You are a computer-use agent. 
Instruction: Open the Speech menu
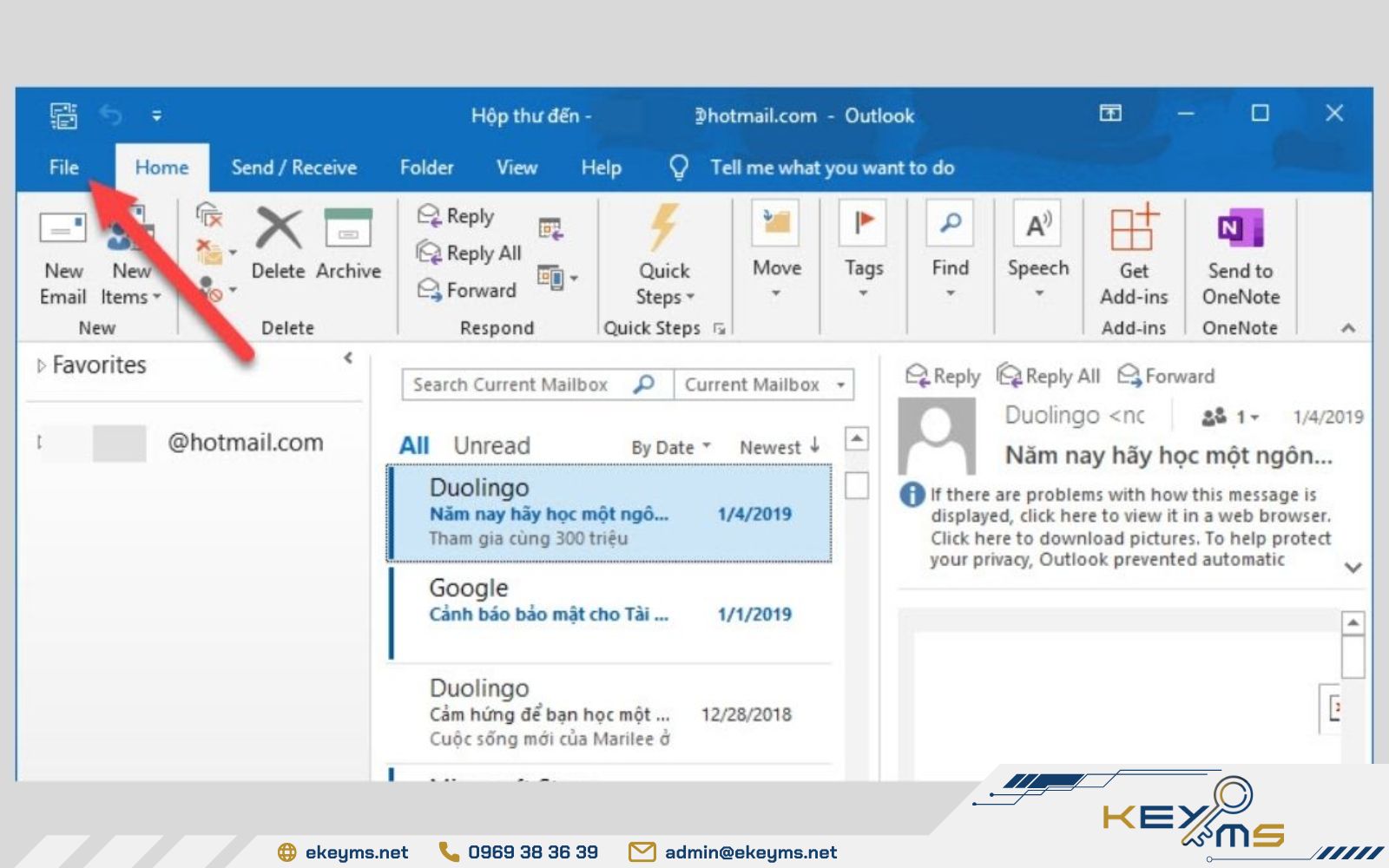click(1038, 252)
